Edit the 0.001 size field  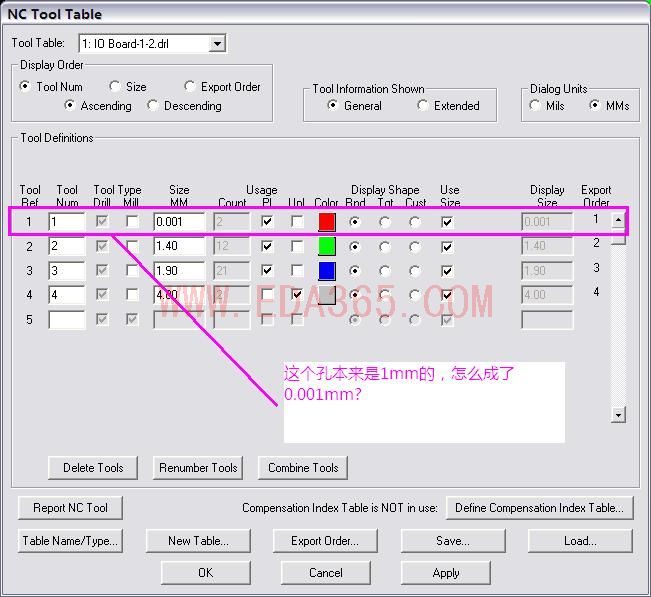(179, 222)
